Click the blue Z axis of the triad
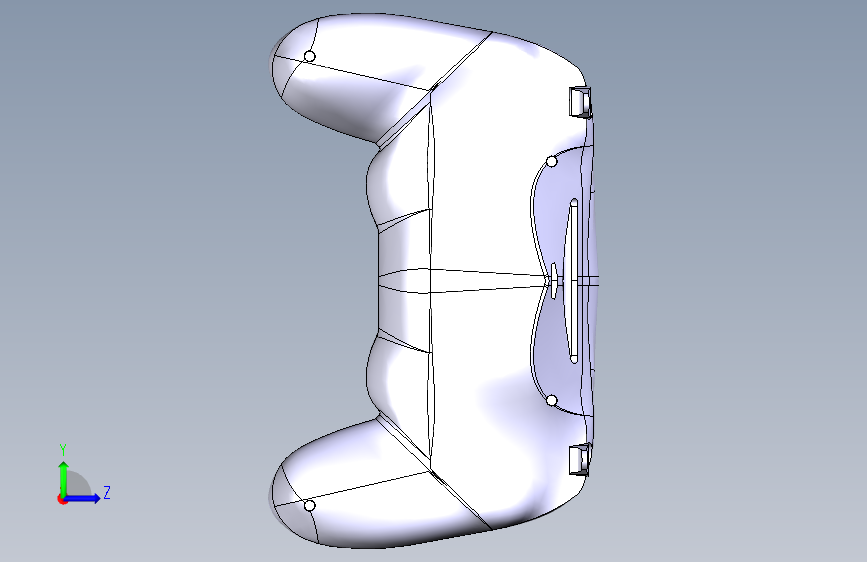 tap(83, 498)
